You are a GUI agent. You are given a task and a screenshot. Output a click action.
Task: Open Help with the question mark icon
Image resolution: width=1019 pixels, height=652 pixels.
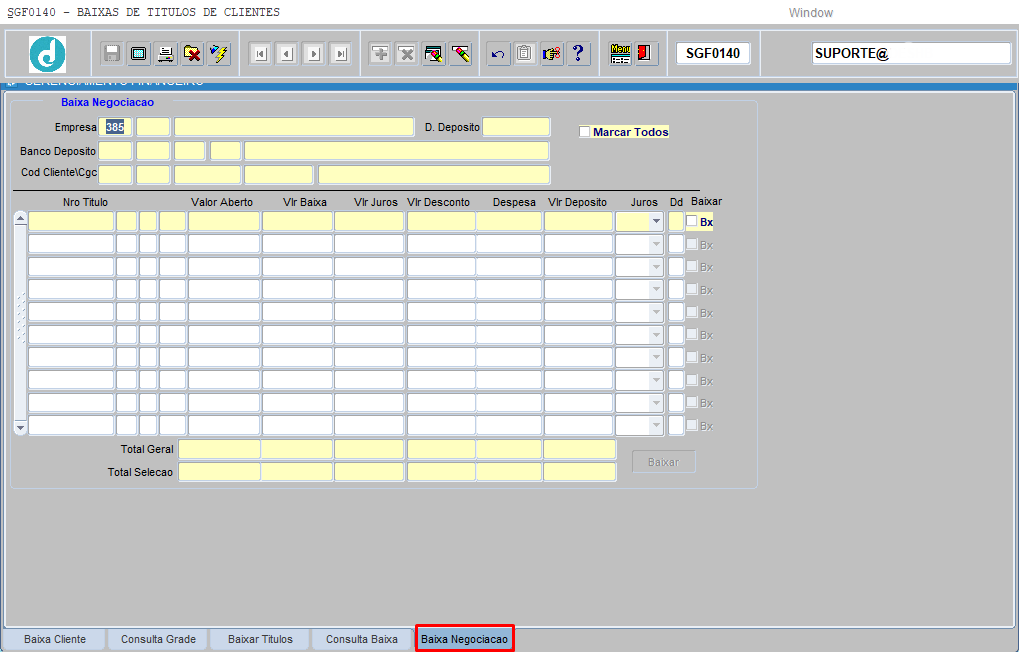point(578,54)
